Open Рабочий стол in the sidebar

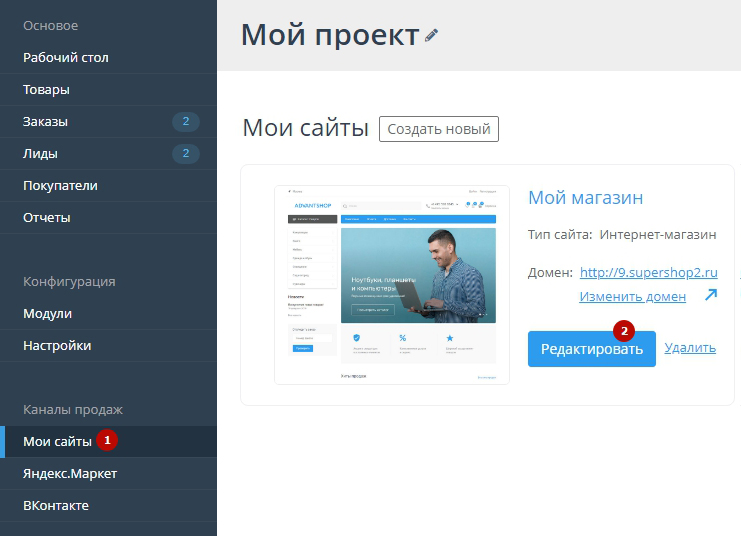[66, 58]
